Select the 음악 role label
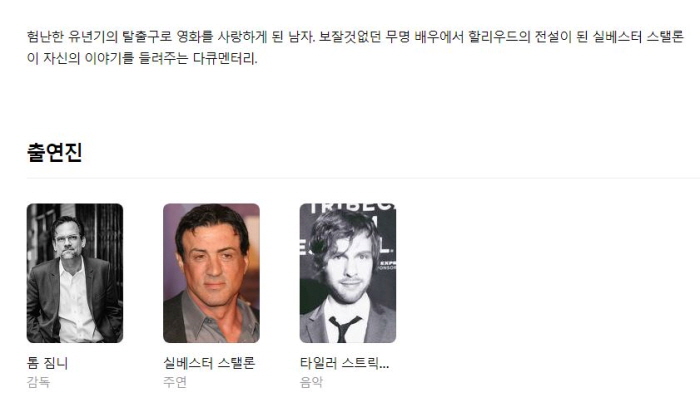Screen dimensions: 700x402 click(x=311, y=382)
